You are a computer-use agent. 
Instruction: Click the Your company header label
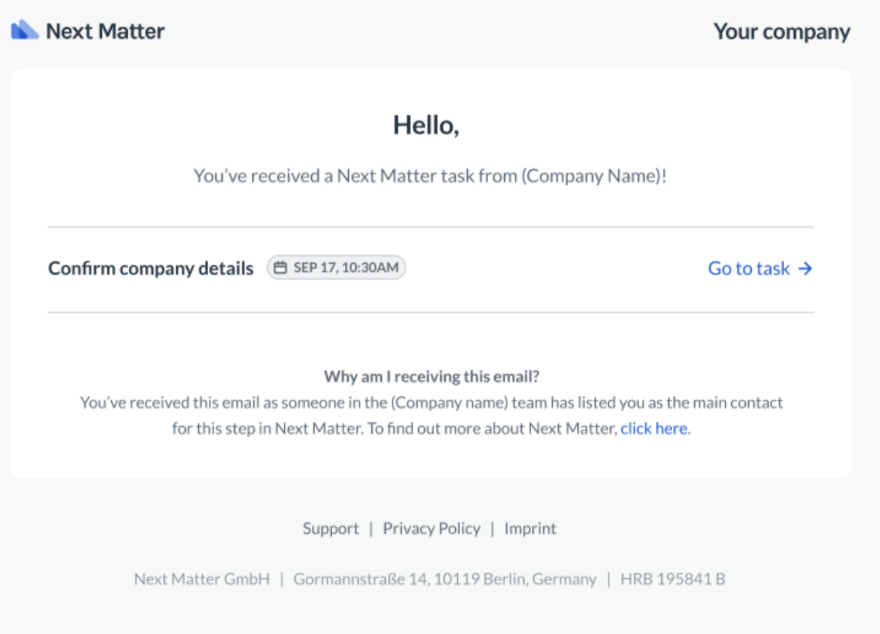[x=782, y=32]
